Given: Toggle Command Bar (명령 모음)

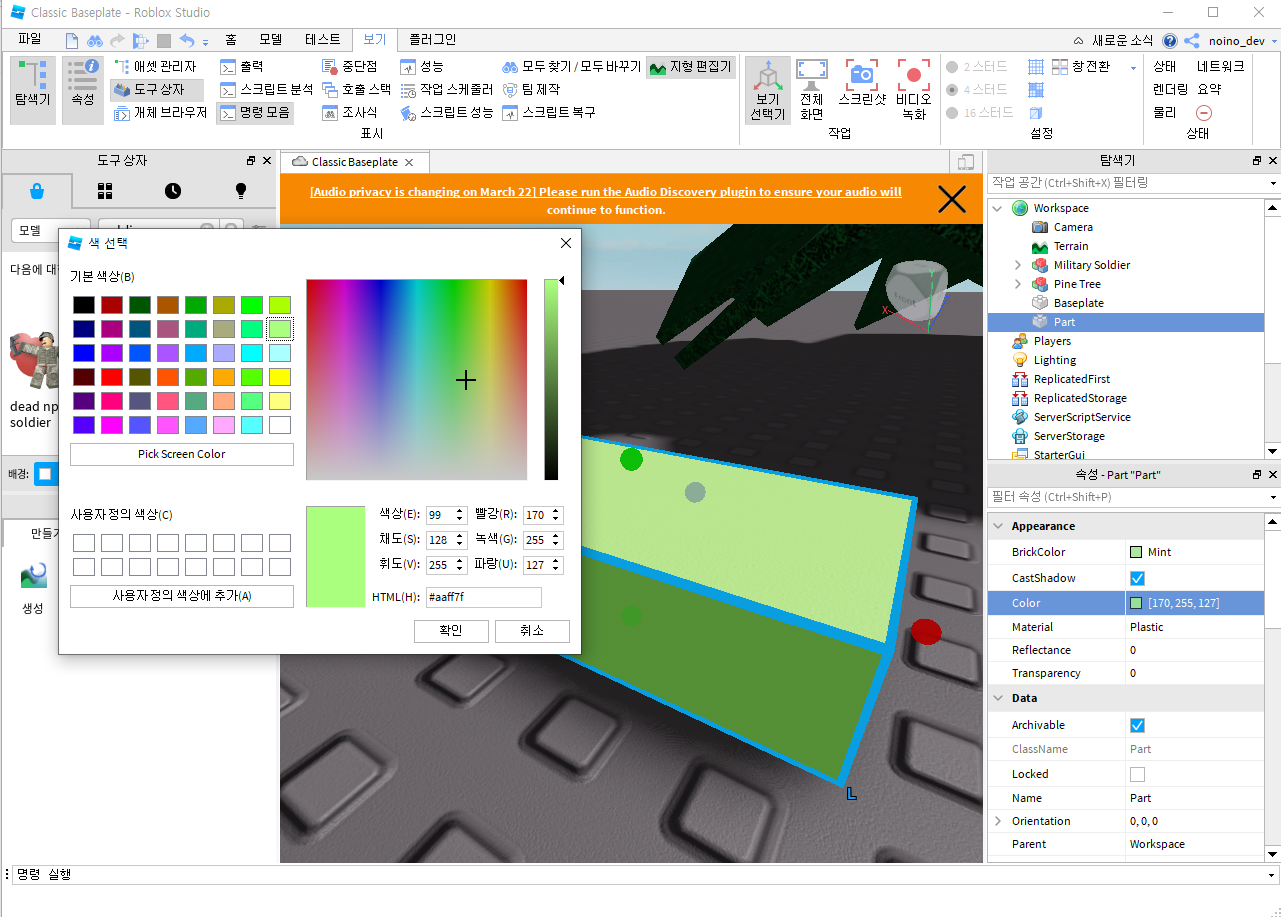Looking at the screenshot, I should 255,112.
